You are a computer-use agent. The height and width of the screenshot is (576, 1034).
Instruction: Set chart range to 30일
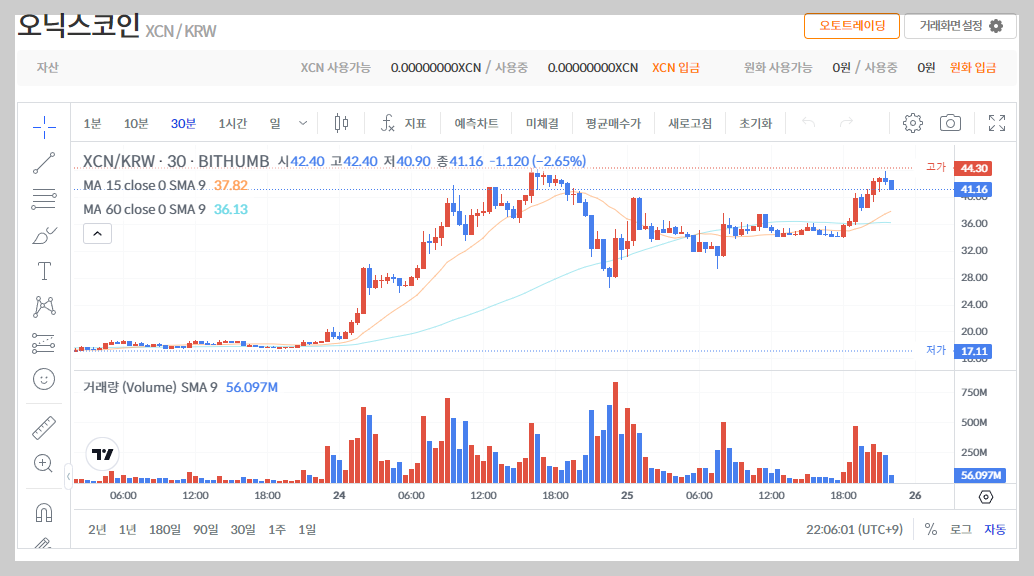pyautogui.click(x=243, y=529)
